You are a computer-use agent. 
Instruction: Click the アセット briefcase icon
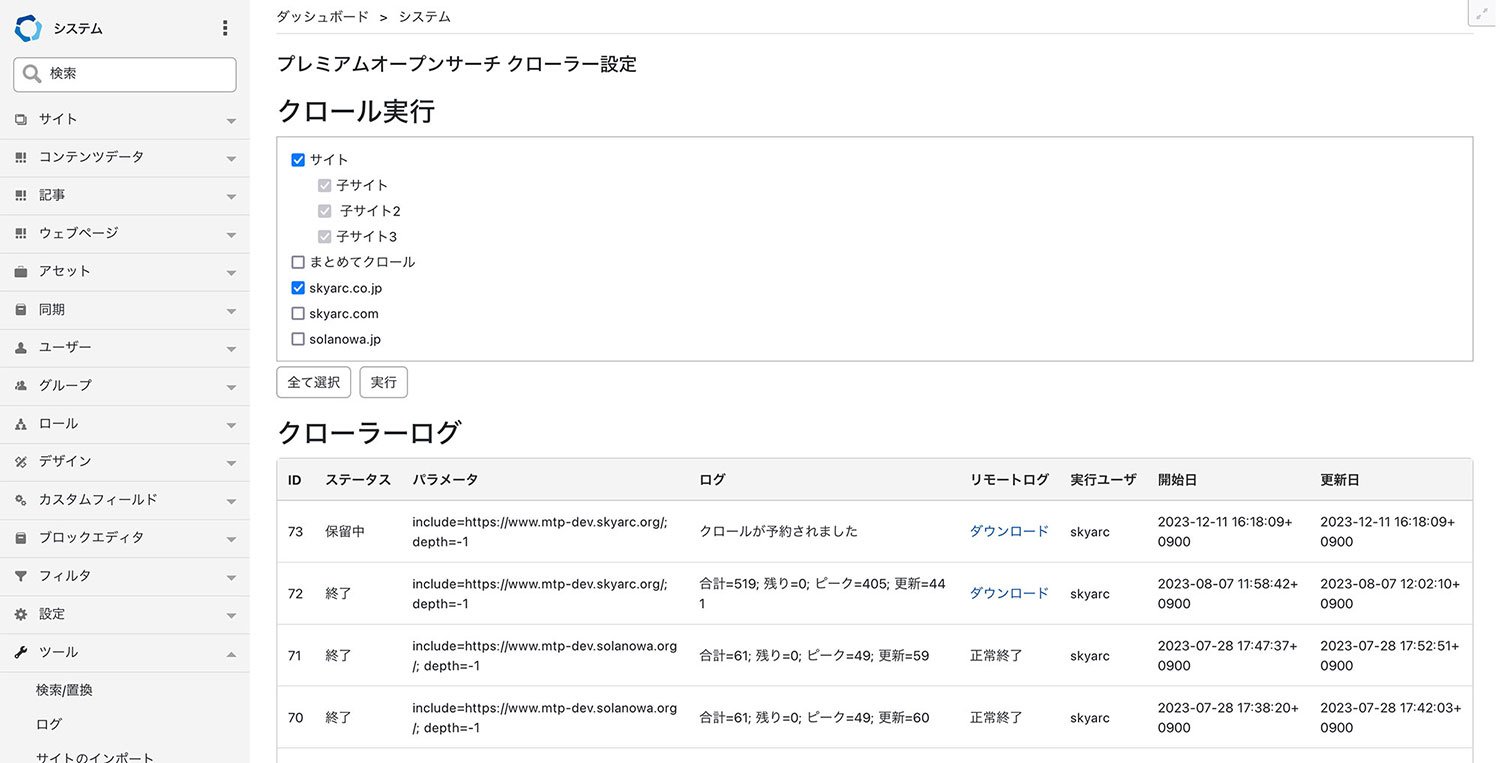point(21,271)
